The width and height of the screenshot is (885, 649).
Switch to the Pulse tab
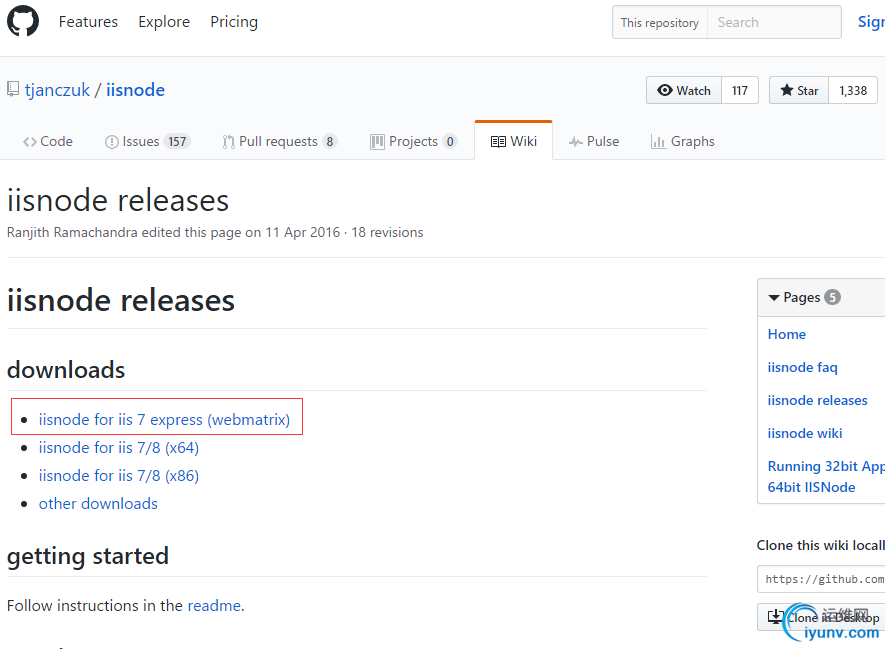click(594, 141)
